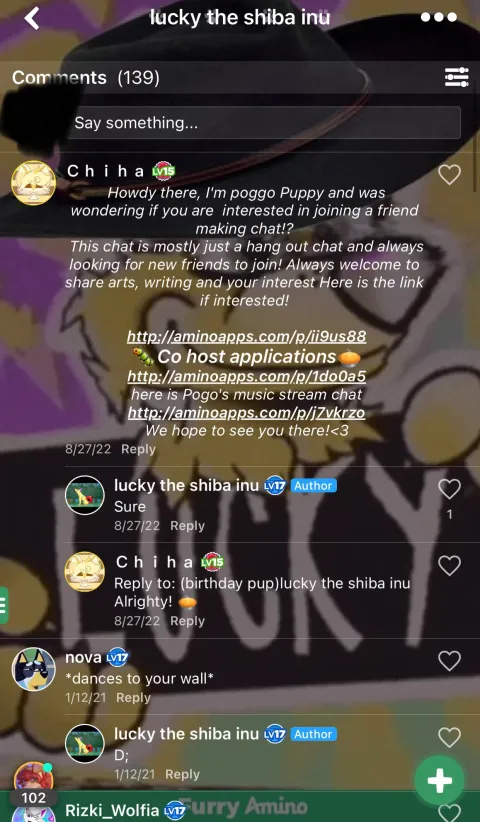Open the three-dot more options menu
The image size is (480, 822).
coord(439,17)
